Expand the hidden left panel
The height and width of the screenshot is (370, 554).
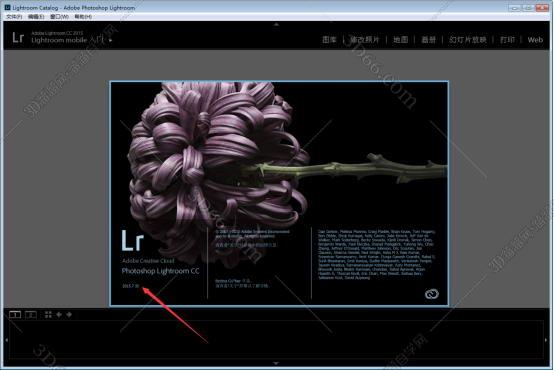coord(6,340)
